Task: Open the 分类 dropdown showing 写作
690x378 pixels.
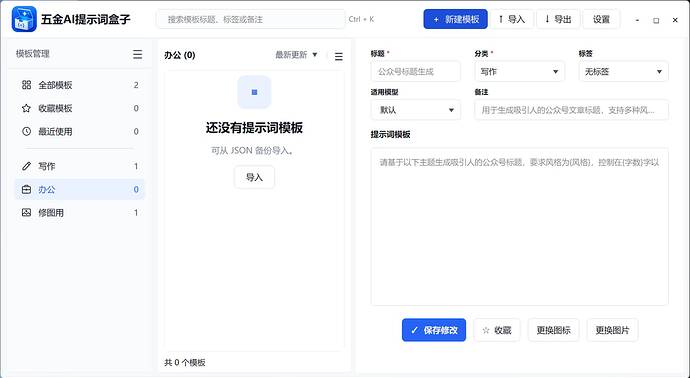Action: 519,71
